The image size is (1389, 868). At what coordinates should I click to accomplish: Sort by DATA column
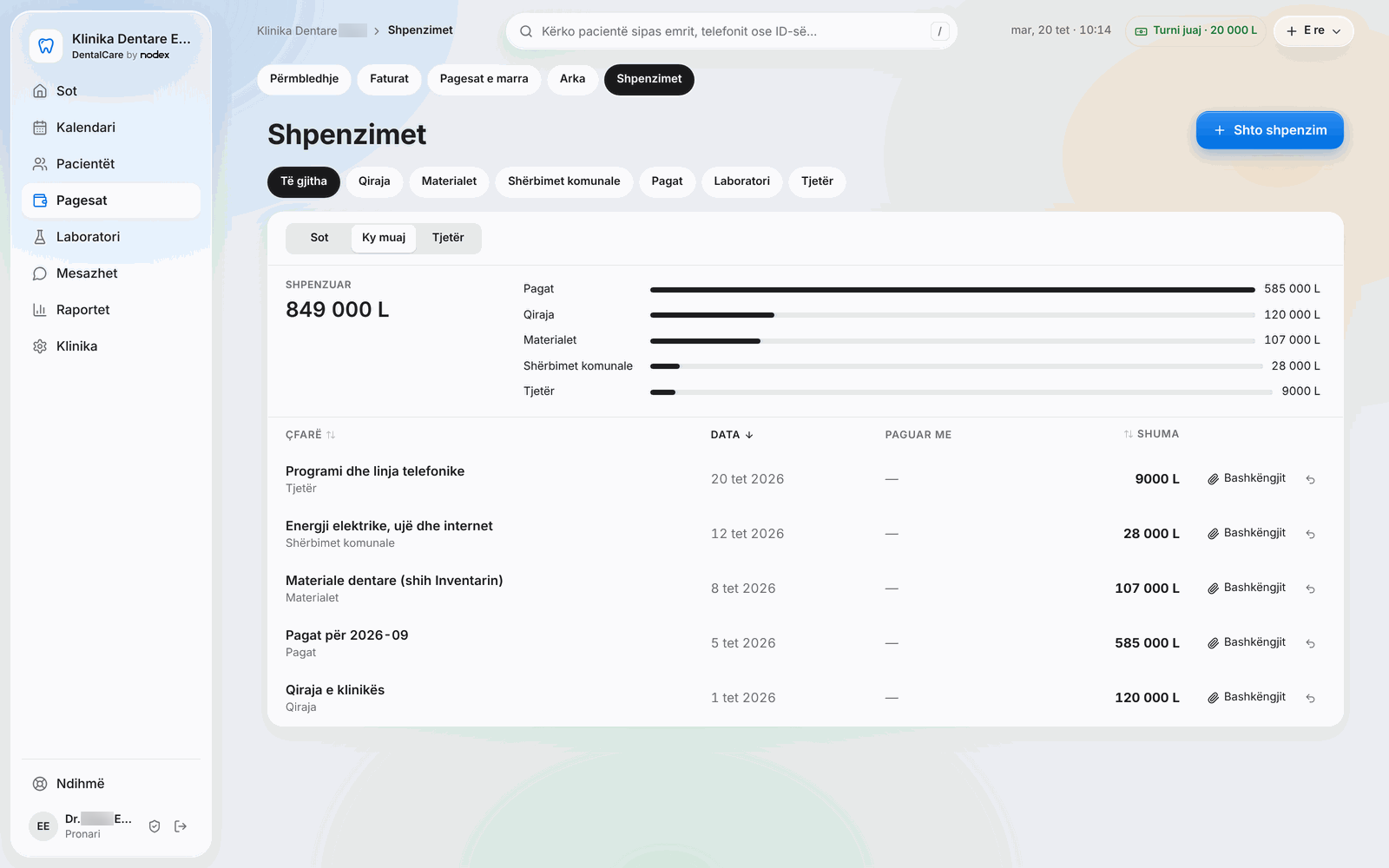pos(732,435)
